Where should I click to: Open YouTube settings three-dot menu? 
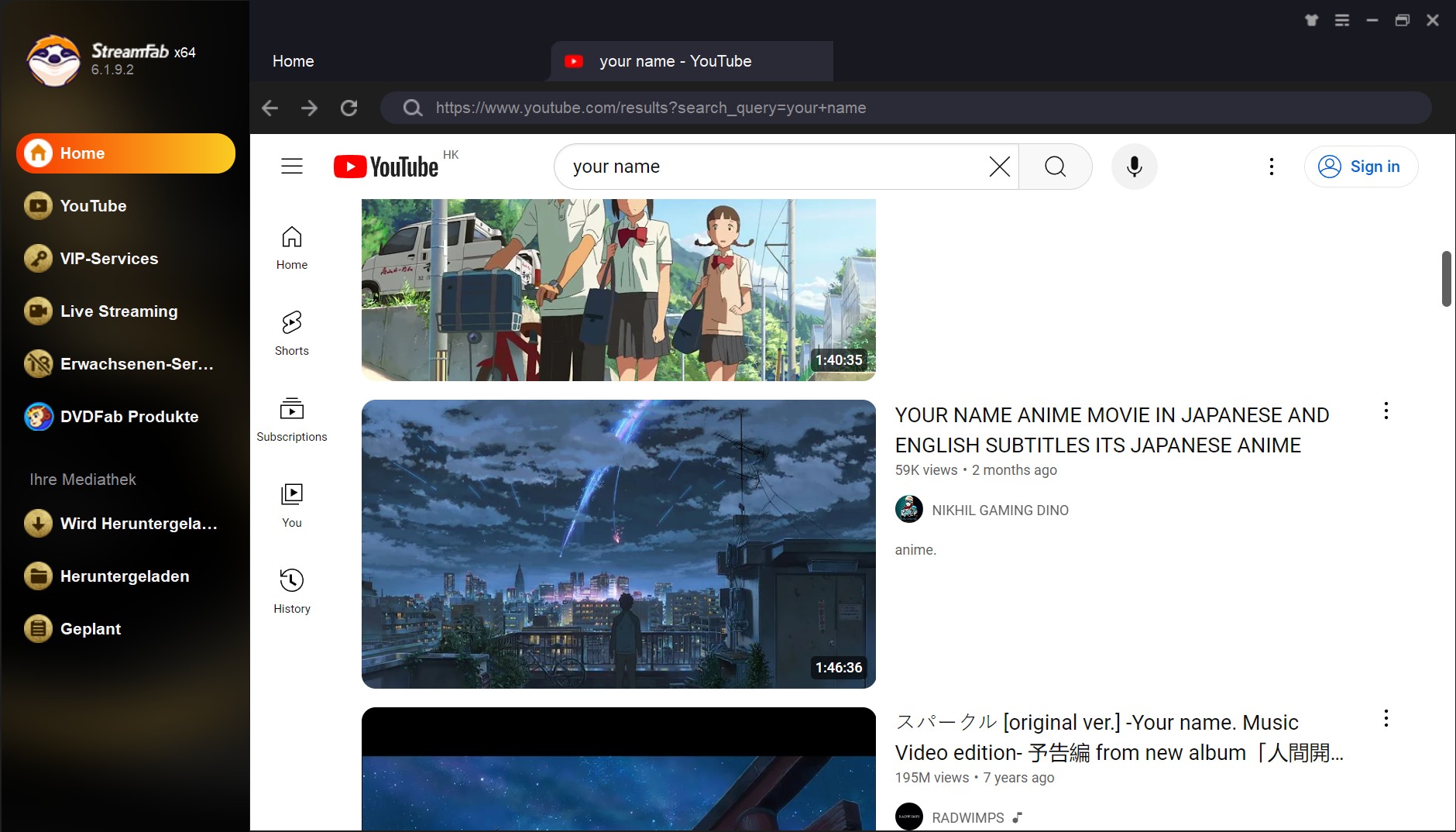pyautogui.click(x=1272, y=167)
